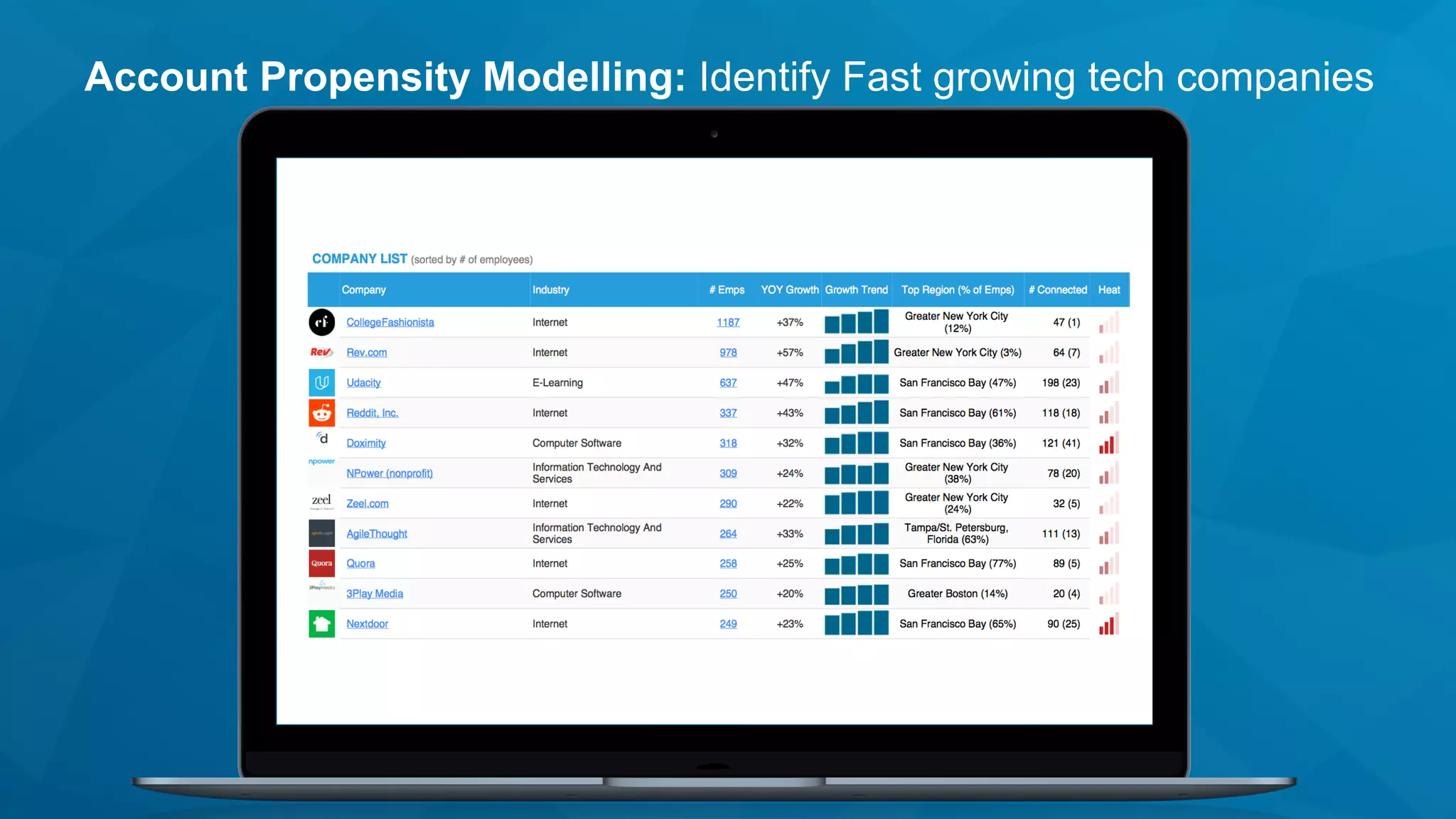1456x819 pixels.
Task: Click the heat indicator for Zeel.com
Action: [1108, 503]
